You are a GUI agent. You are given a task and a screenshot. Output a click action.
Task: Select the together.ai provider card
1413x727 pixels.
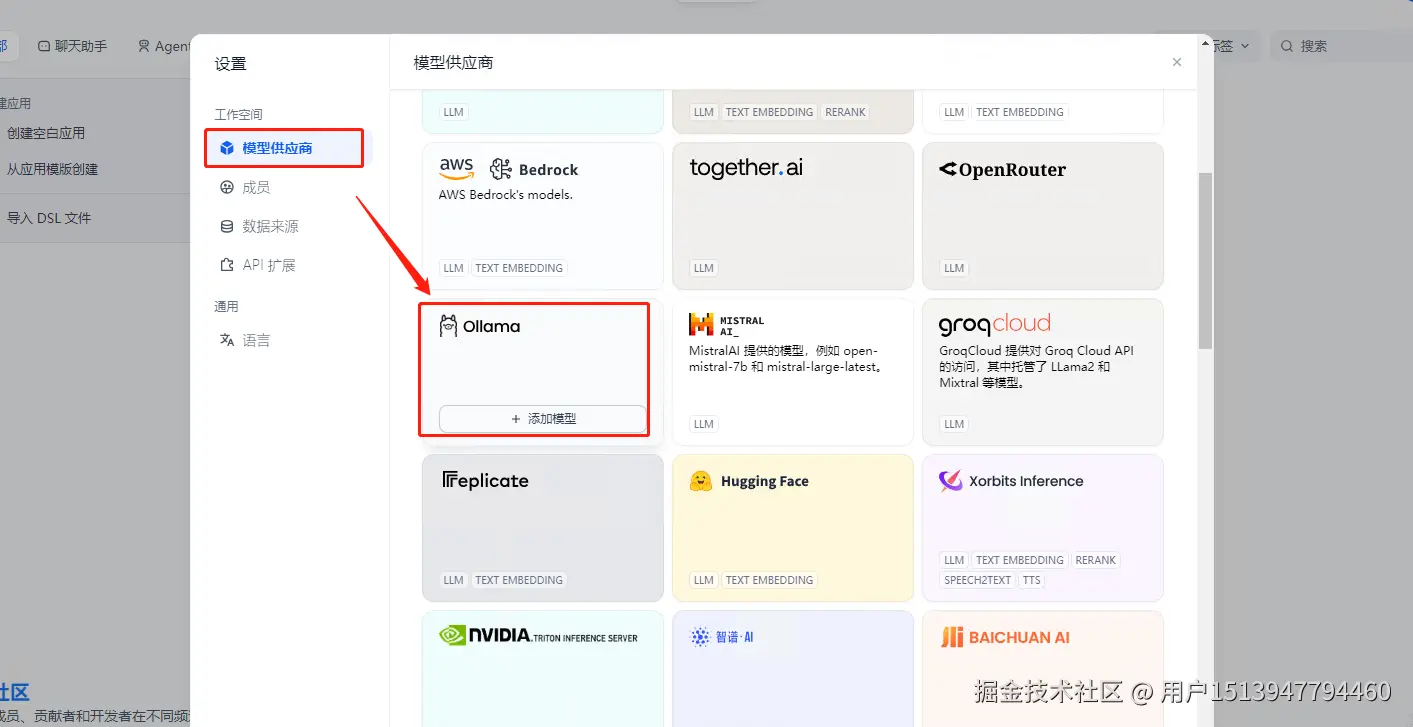[793, 216]
